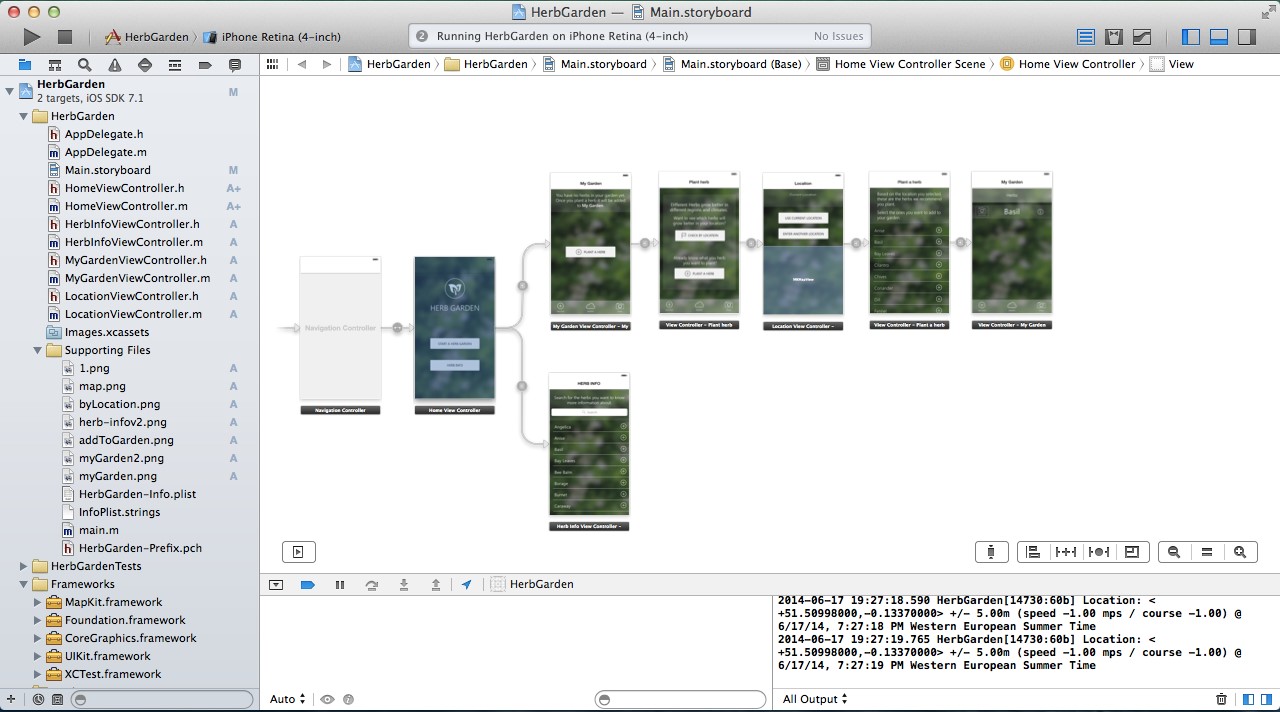
Task: Open the version editor
Action: pos(1141,37)
